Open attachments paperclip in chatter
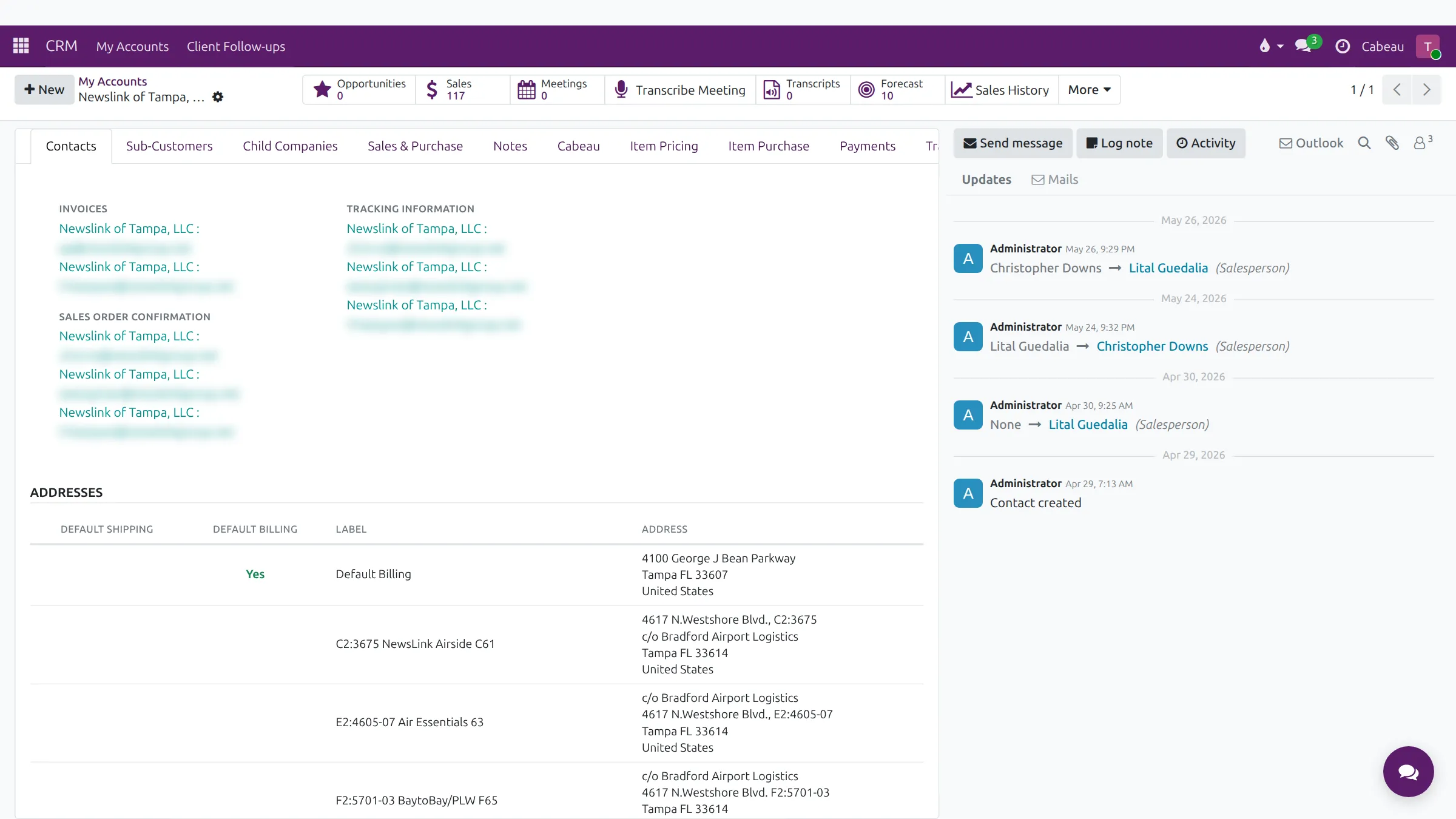Viewport: 1456px width, 819px height. click(x=1392, y=143)
